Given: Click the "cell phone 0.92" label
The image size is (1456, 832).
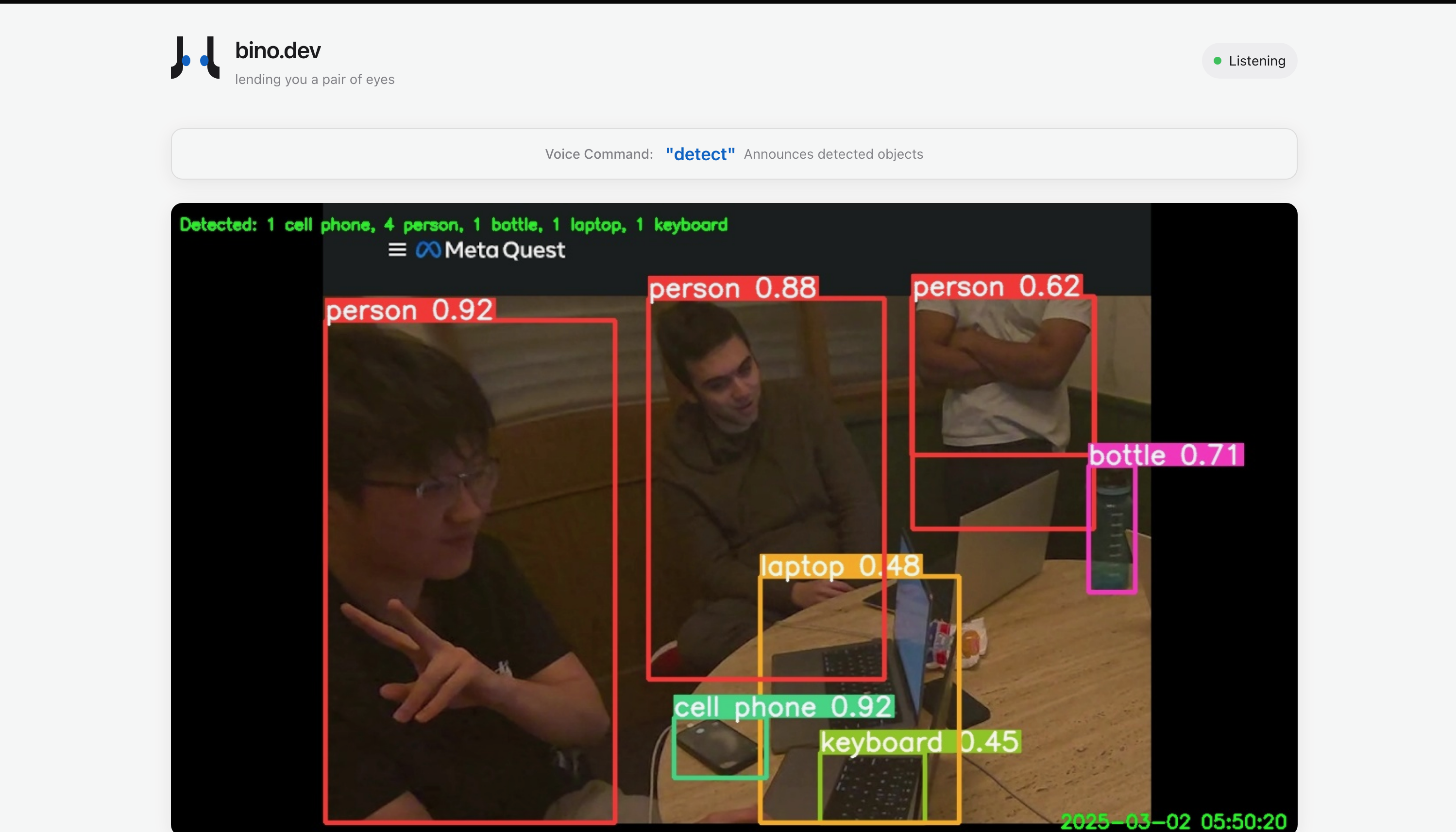Looking at the screenshot, I should pyautogui.click(x=783, y=707).
